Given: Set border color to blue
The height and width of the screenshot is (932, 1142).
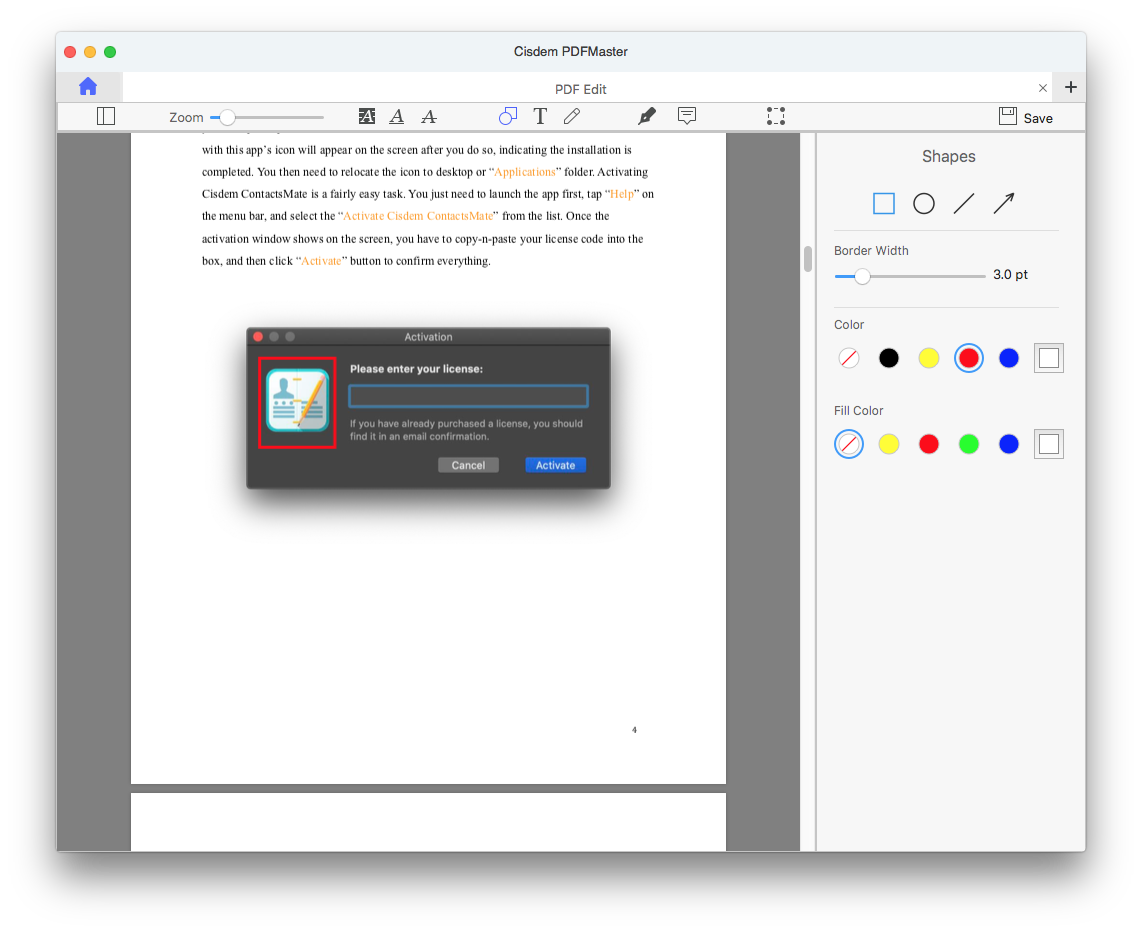Looking at the screenshot, I should tap(1009, 358).
